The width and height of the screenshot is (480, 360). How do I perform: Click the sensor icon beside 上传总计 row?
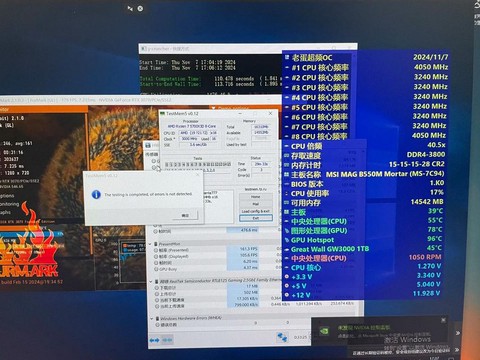click(156, 294)
